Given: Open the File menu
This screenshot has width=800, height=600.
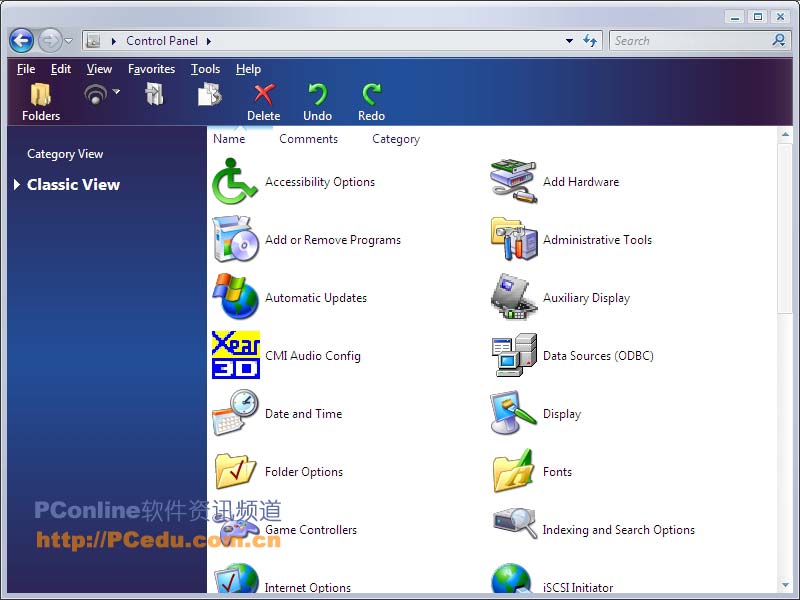Looking at the screenshot, I should (x=26, y=69).
